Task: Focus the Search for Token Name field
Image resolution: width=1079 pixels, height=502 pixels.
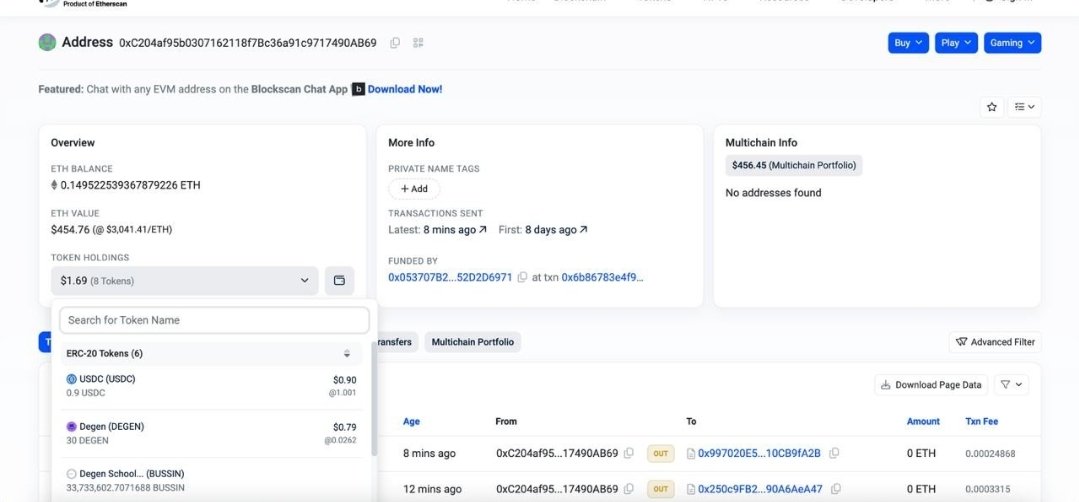Action: tap(215, 320)
